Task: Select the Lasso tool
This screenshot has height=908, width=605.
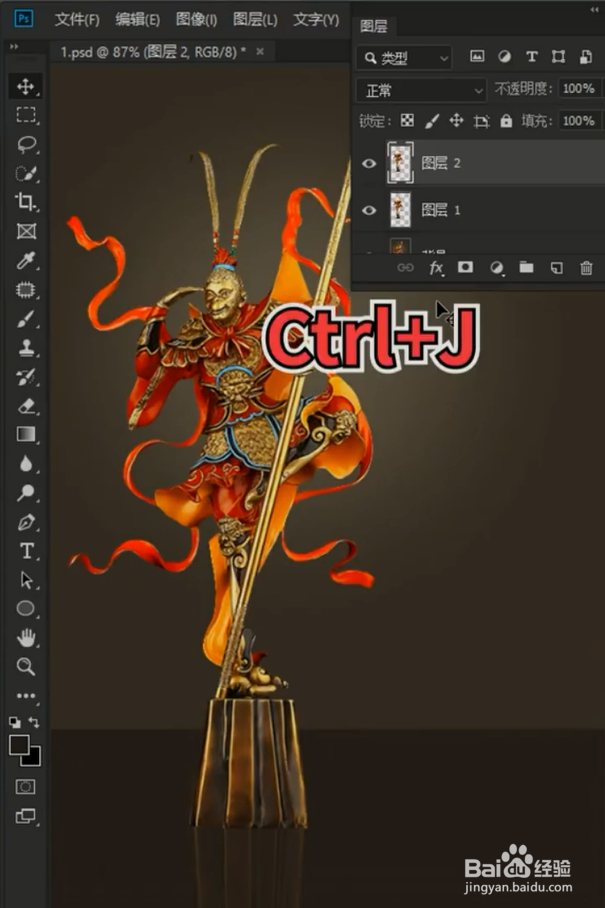Action: [x=25, y=144]
